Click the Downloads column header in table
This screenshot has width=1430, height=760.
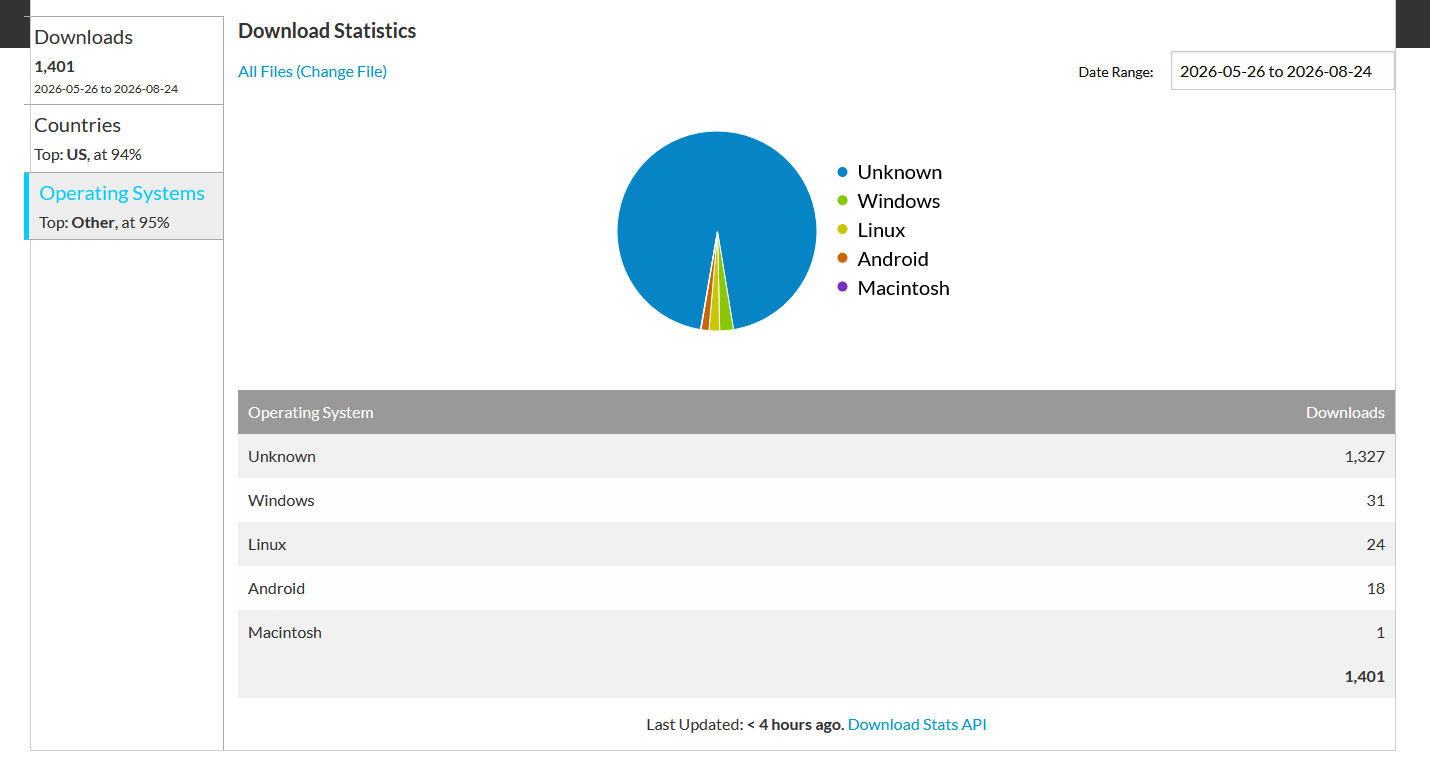click(x=1345, y=412)
